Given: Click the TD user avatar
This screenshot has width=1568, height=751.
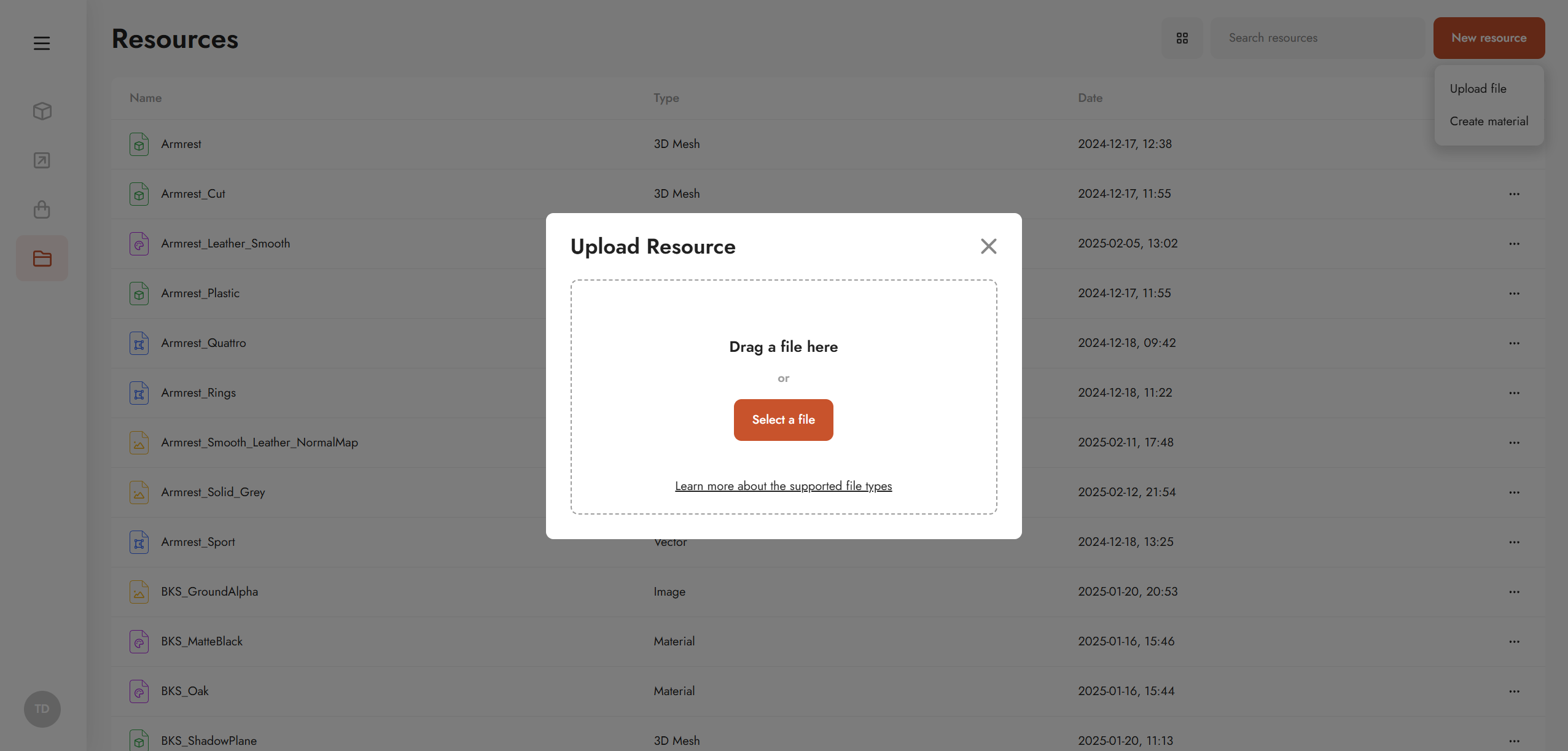Looking at the screenshot, I should 42,709.
